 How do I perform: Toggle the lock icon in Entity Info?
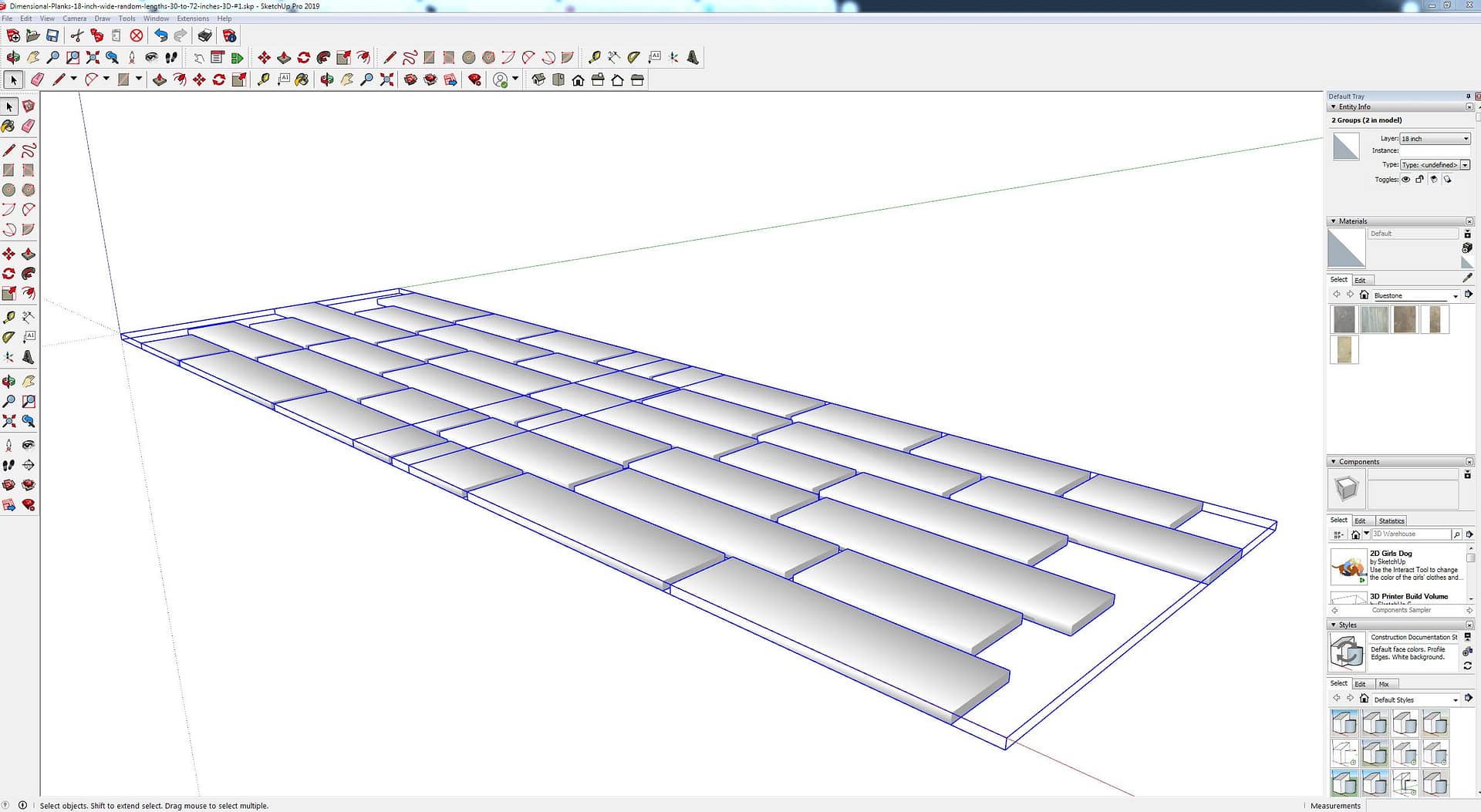coord(1419,180)
